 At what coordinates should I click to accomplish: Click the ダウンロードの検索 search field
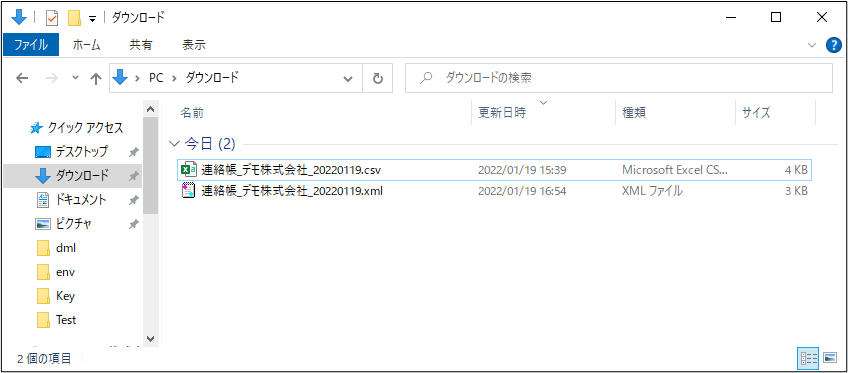click(x=619, y=78)
